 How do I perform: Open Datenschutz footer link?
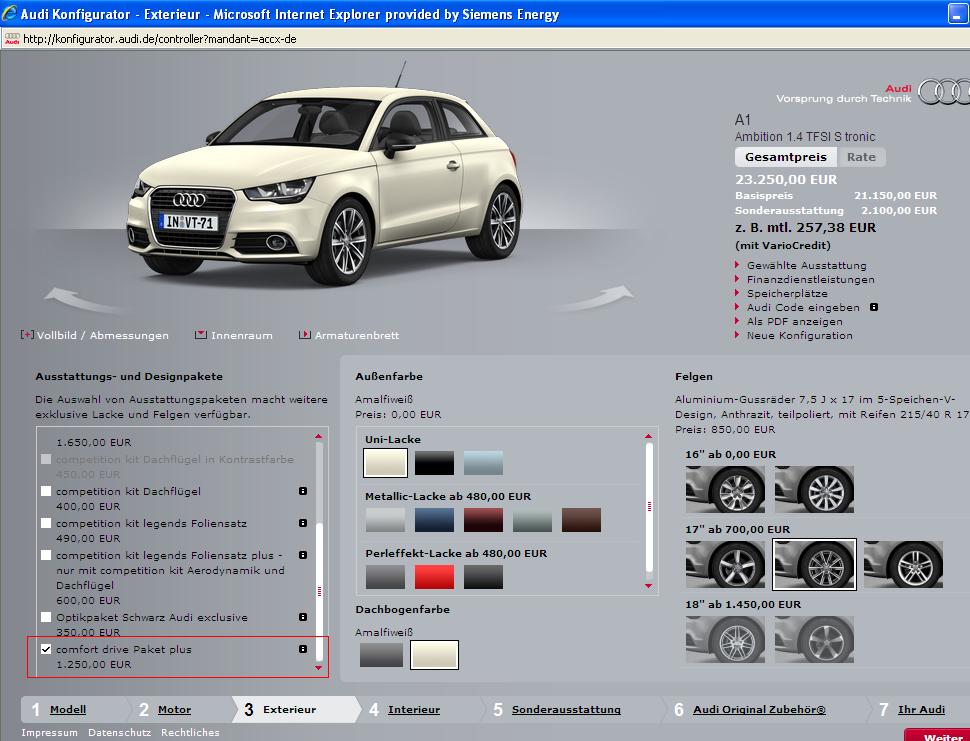click(119, 732)
